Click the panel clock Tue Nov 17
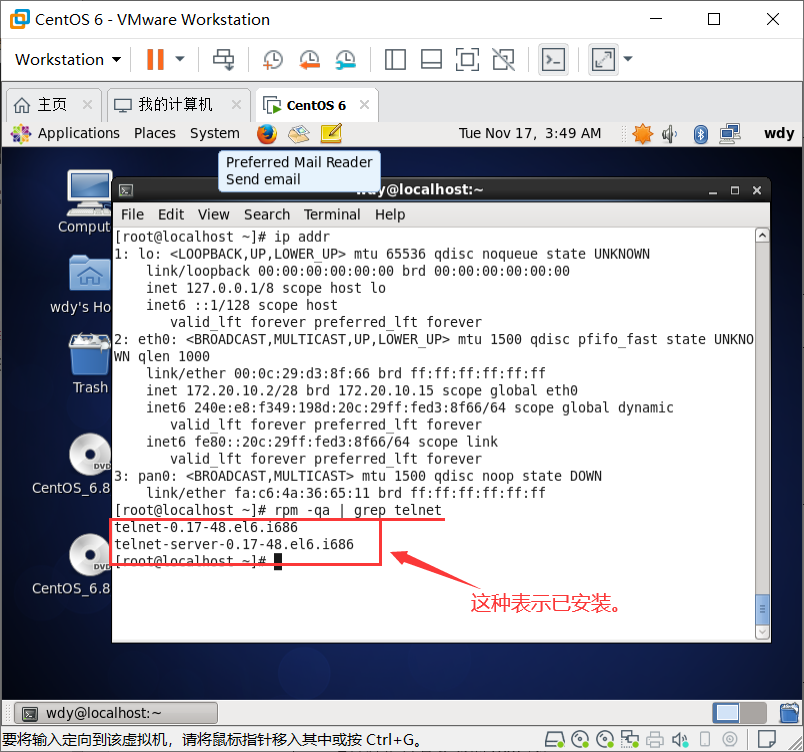This screenshot has height=752, width=804. click(x=530, y=133)
